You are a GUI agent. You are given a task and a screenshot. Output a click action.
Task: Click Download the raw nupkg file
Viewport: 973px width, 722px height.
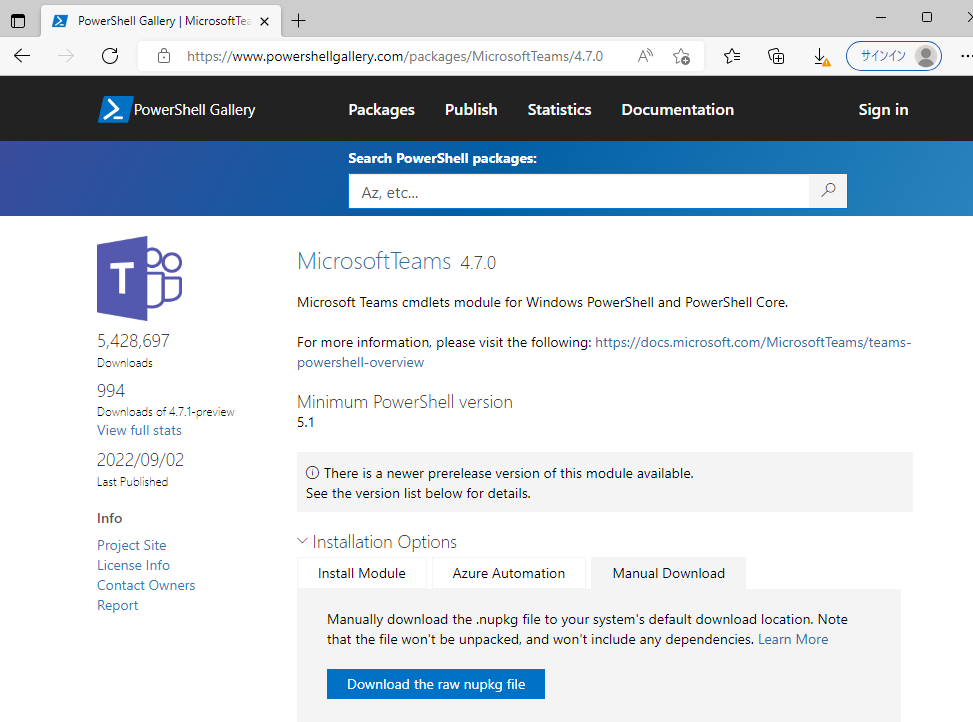(x=436, y=684)
